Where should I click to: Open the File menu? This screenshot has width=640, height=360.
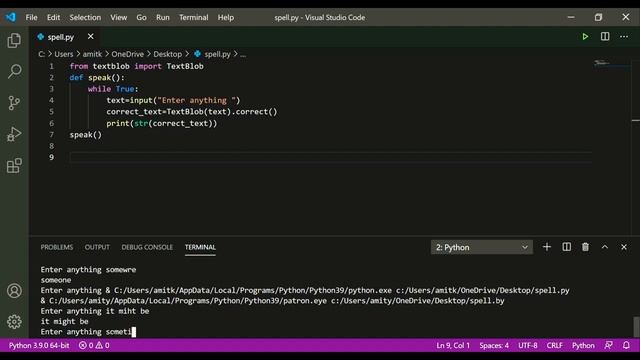click(31, 18)
